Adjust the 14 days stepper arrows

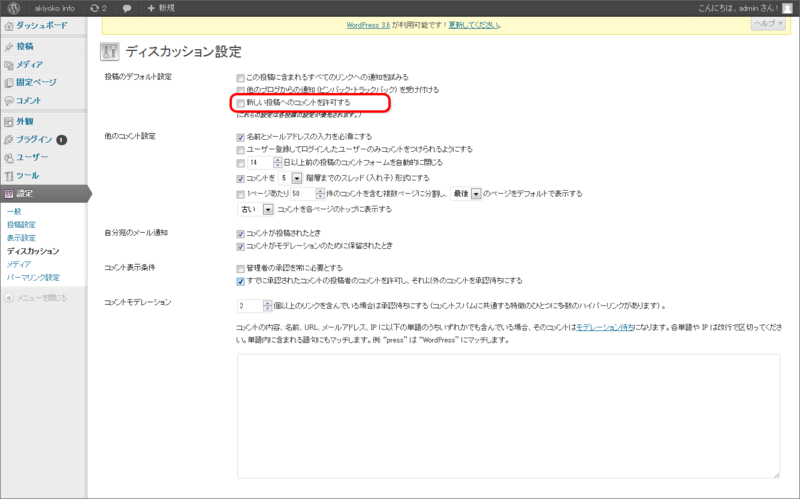click(278, 163)
